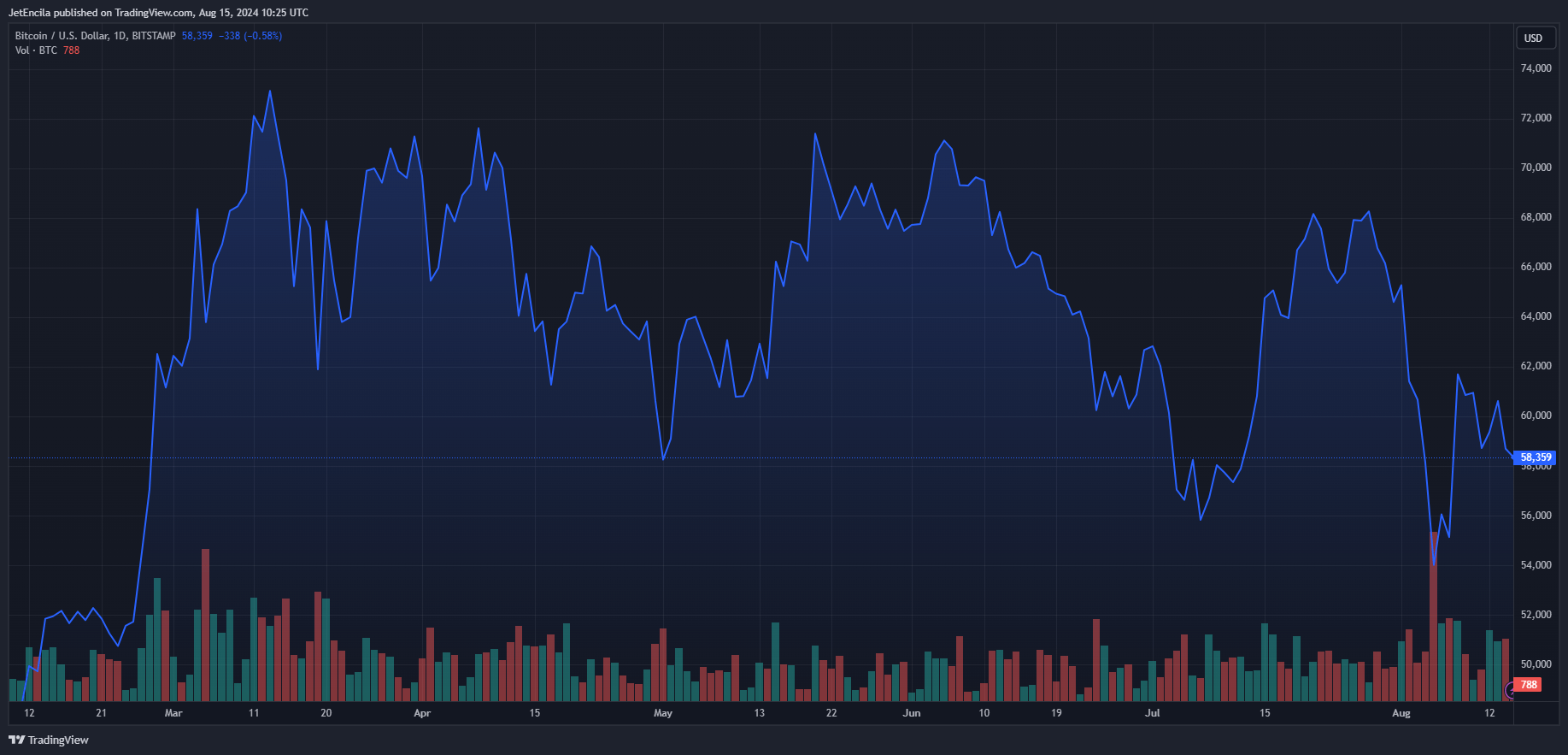Viewport: 1568px width, 755px height.
Task: Expand the Vol · BTC indicator legend
Action: tap(36, 50)
